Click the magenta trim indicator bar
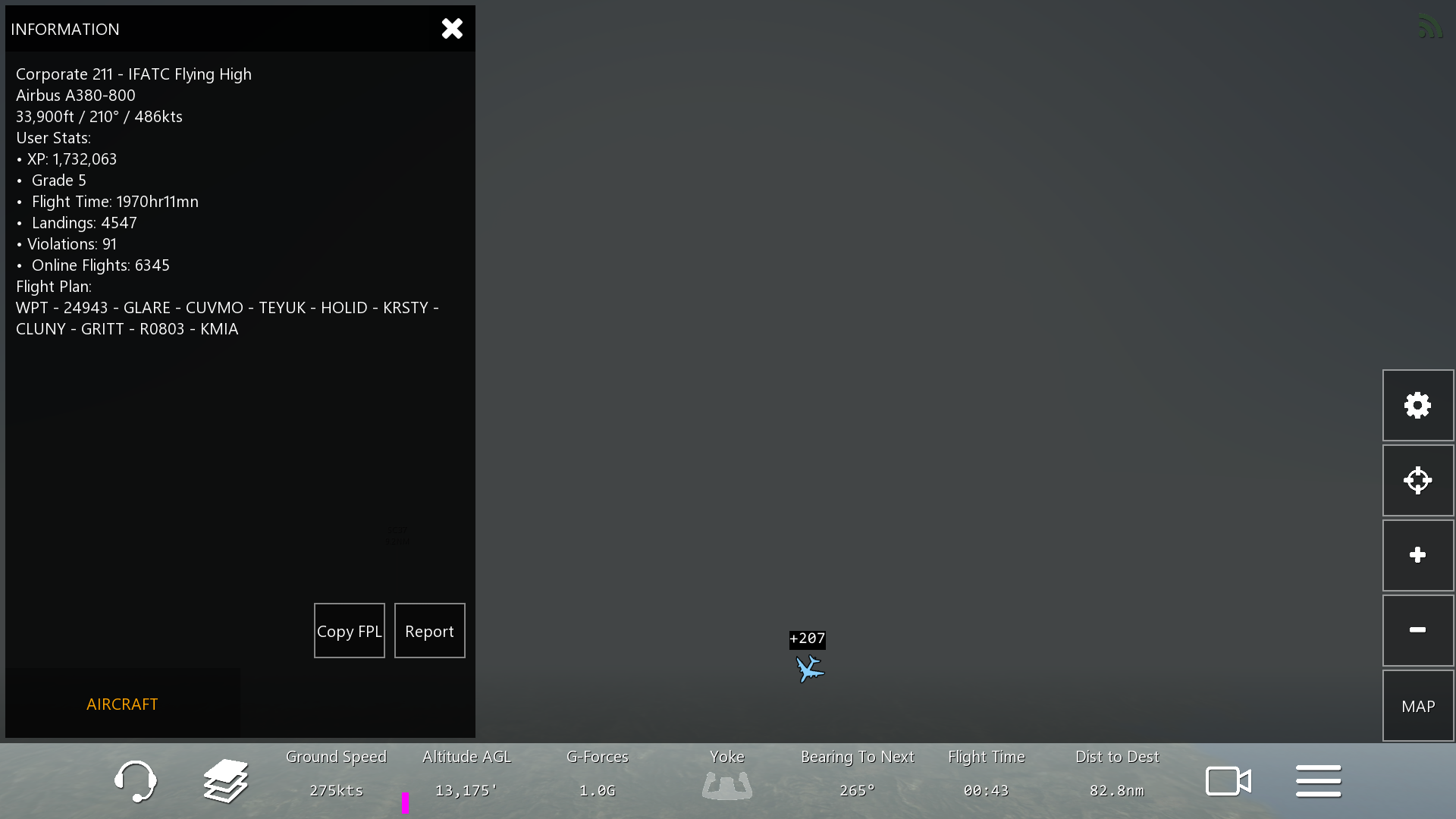1456x819 pixels. 406,802
